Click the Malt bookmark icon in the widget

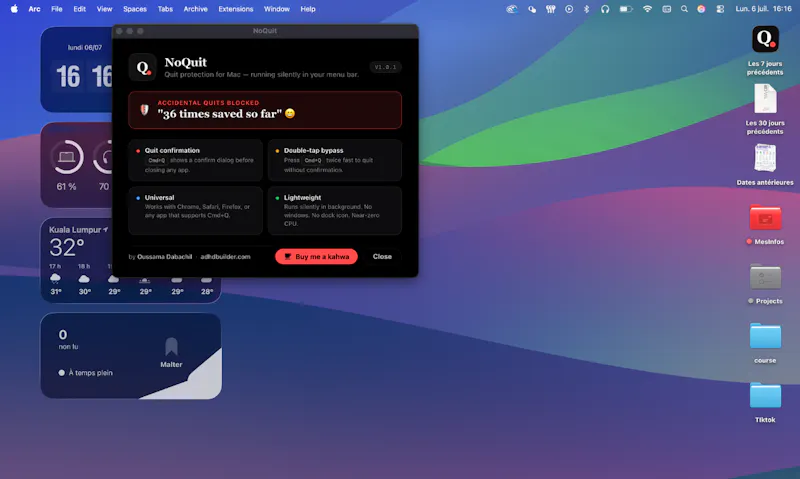coord(171,346)
